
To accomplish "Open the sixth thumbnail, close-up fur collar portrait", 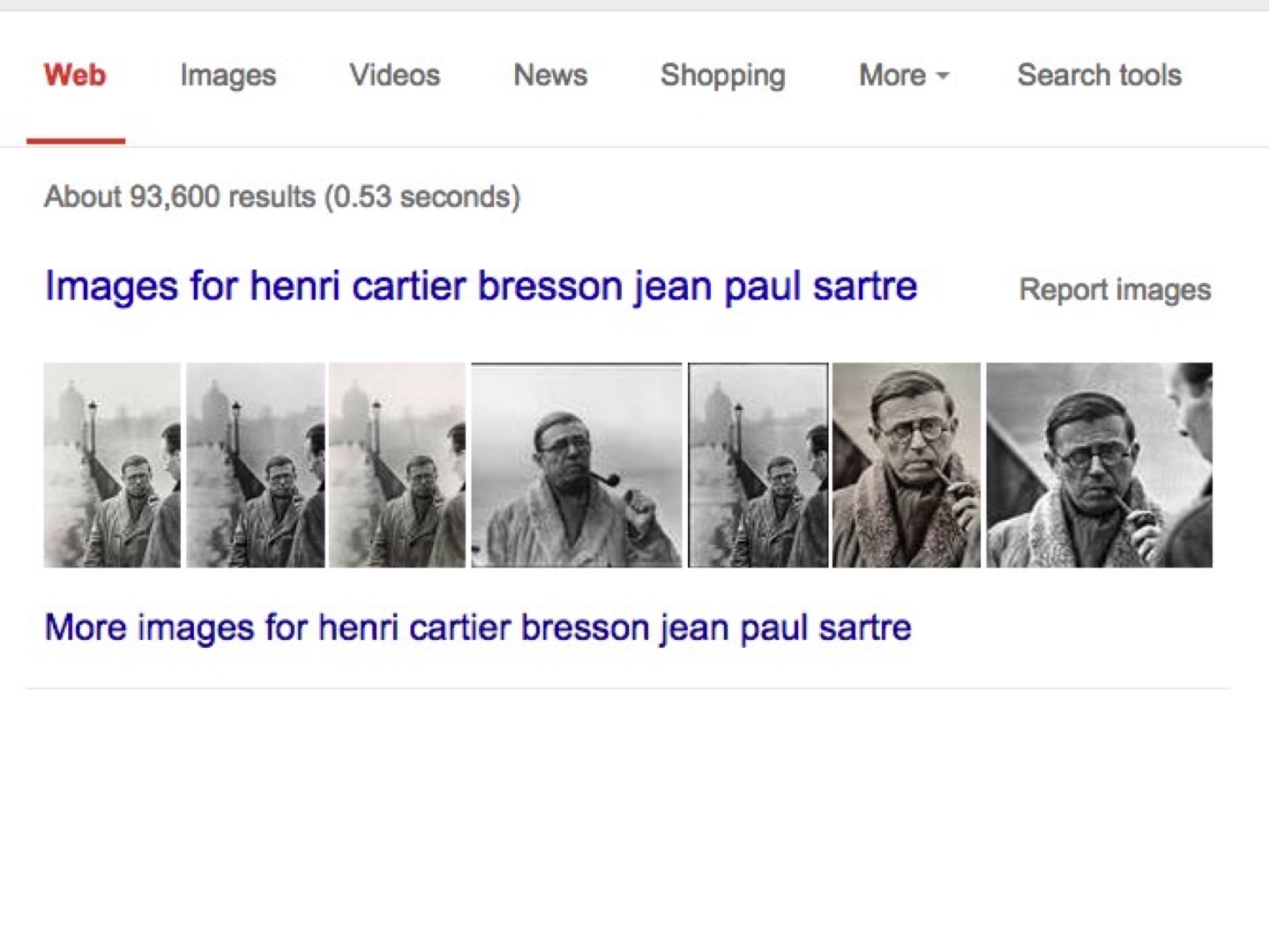I will click(906, 465).
